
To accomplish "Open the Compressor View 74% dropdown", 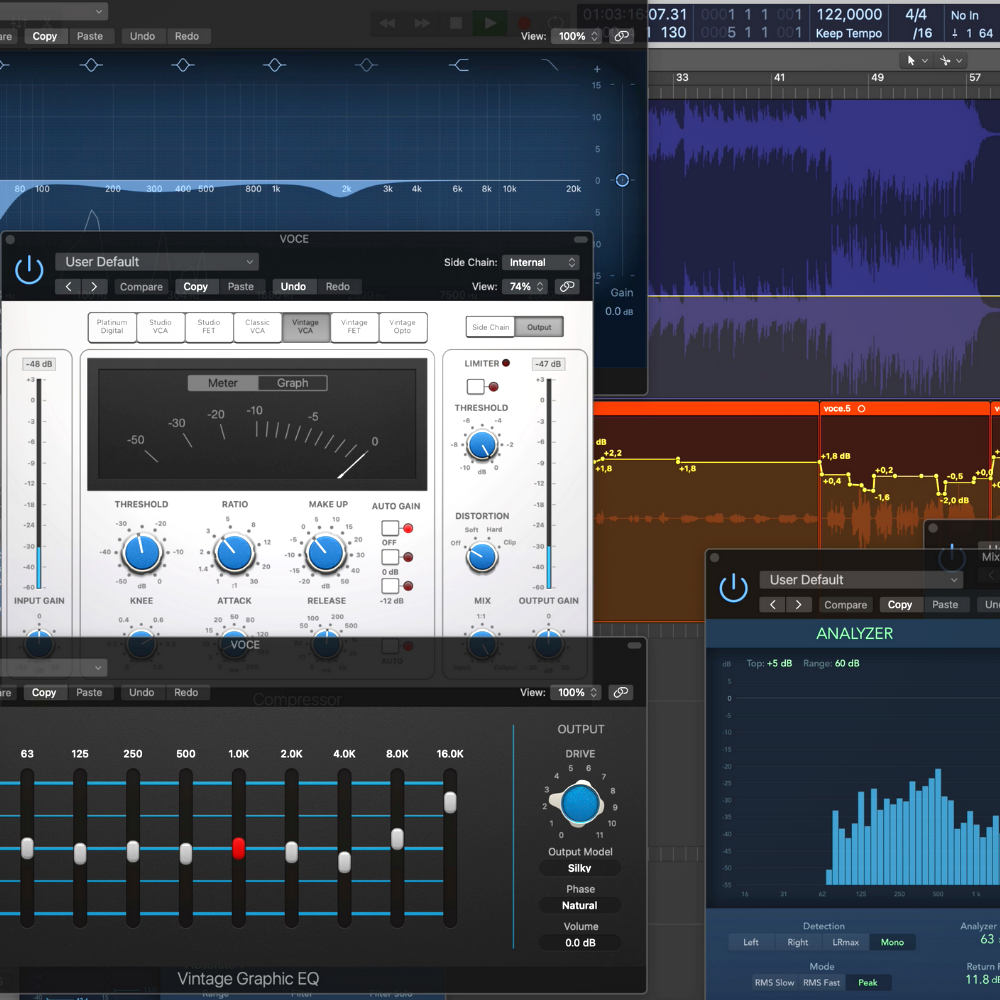I will click(524, 287).
